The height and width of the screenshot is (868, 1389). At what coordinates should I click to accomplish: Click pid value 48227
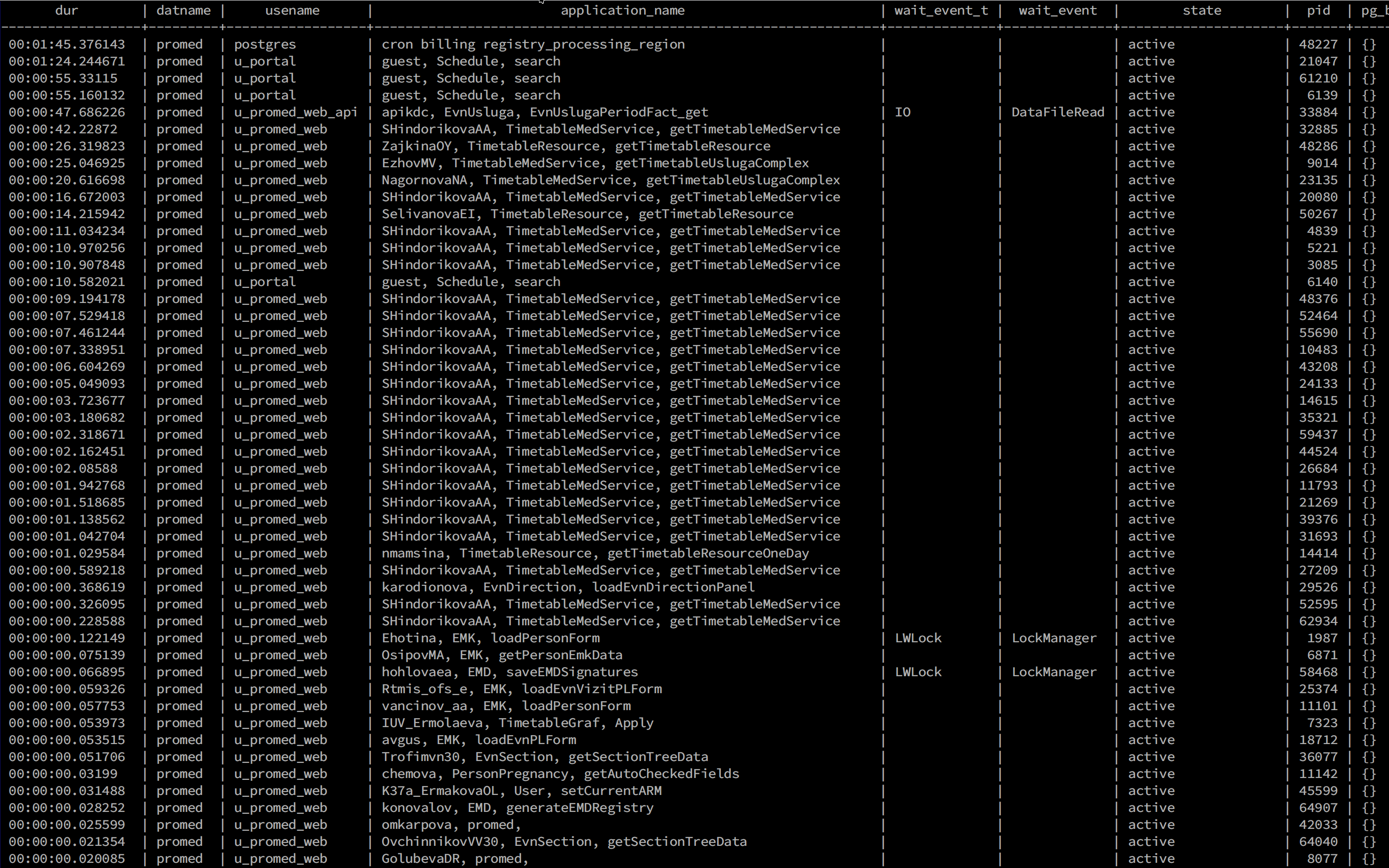tap(1318, 44)
